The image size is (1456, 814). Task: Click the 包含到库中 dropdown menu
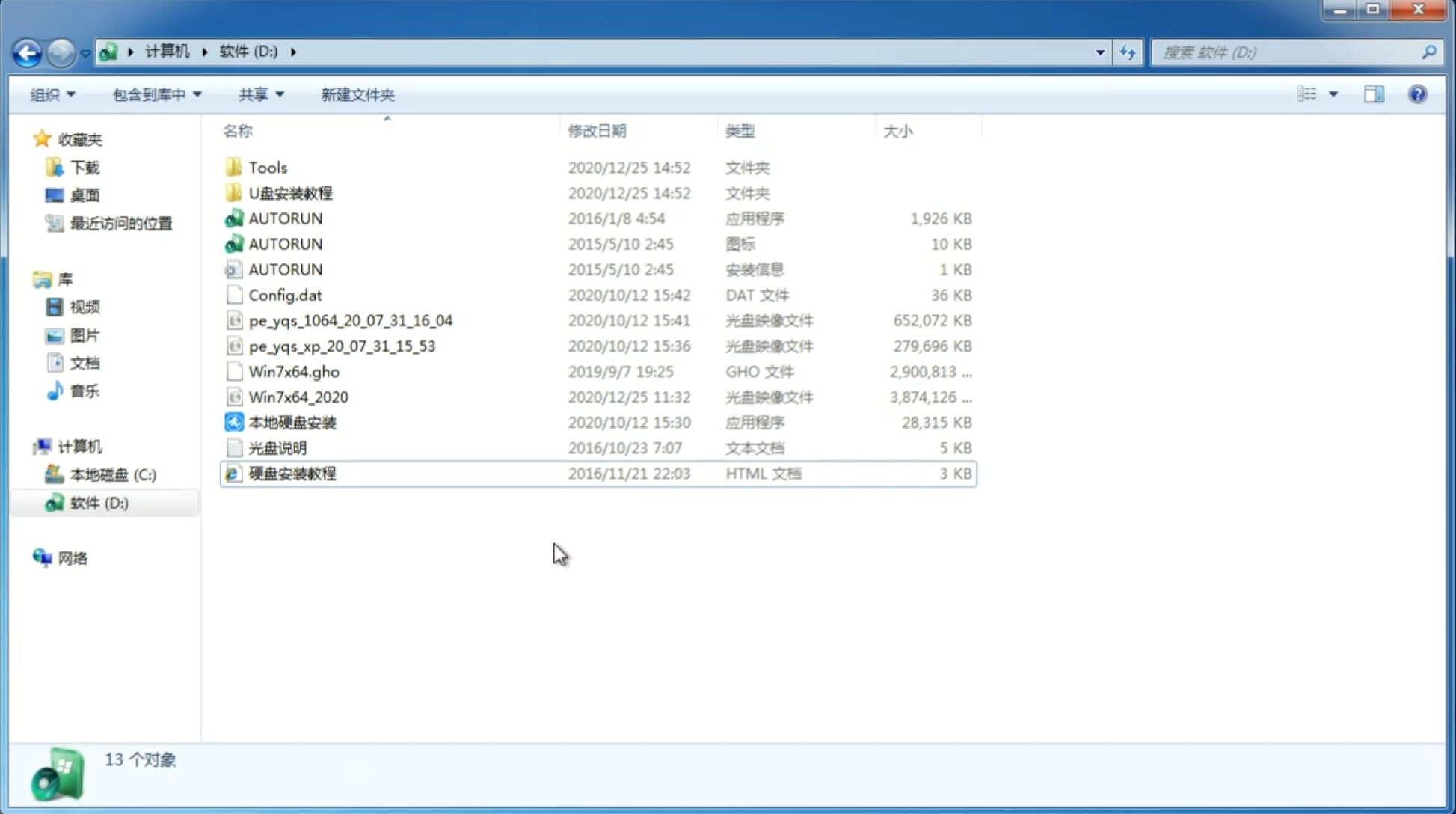point(155,93)
